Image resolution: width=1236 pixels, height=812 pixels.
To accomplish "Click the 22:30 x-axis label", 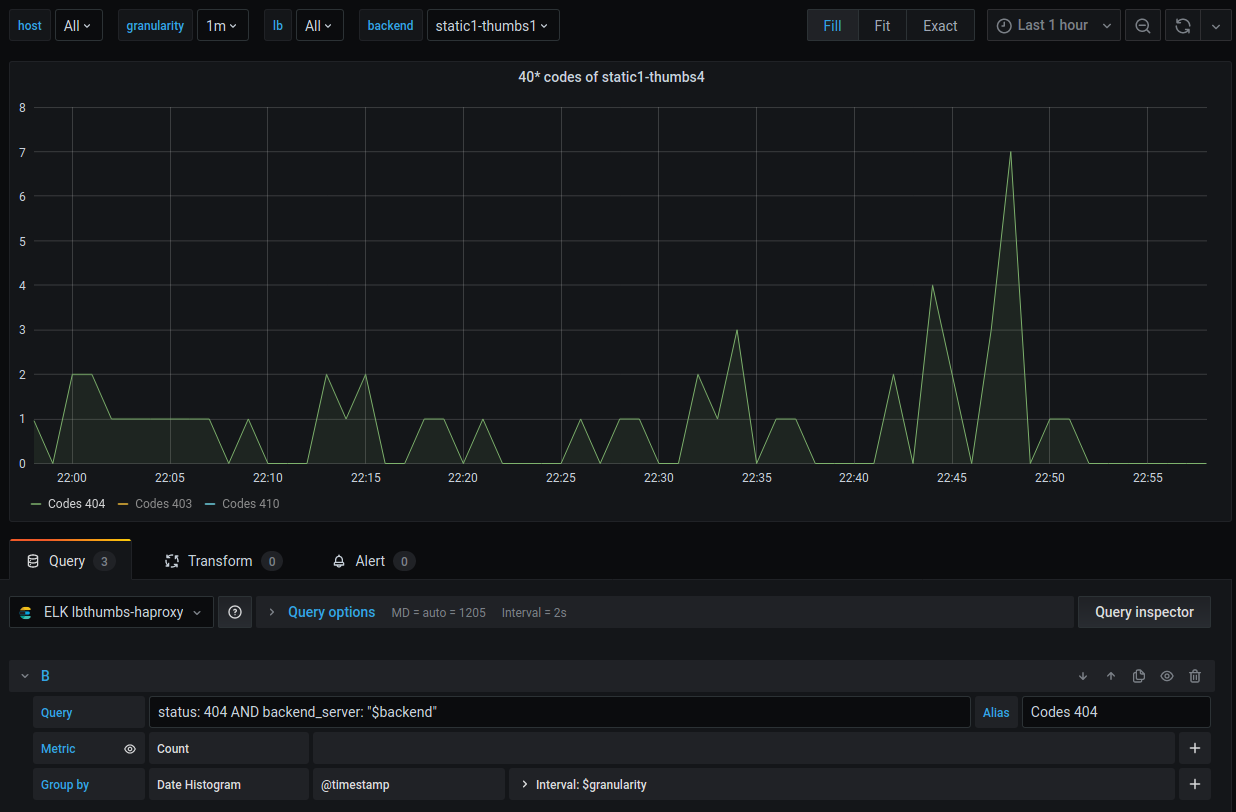I will coord(658,478).
